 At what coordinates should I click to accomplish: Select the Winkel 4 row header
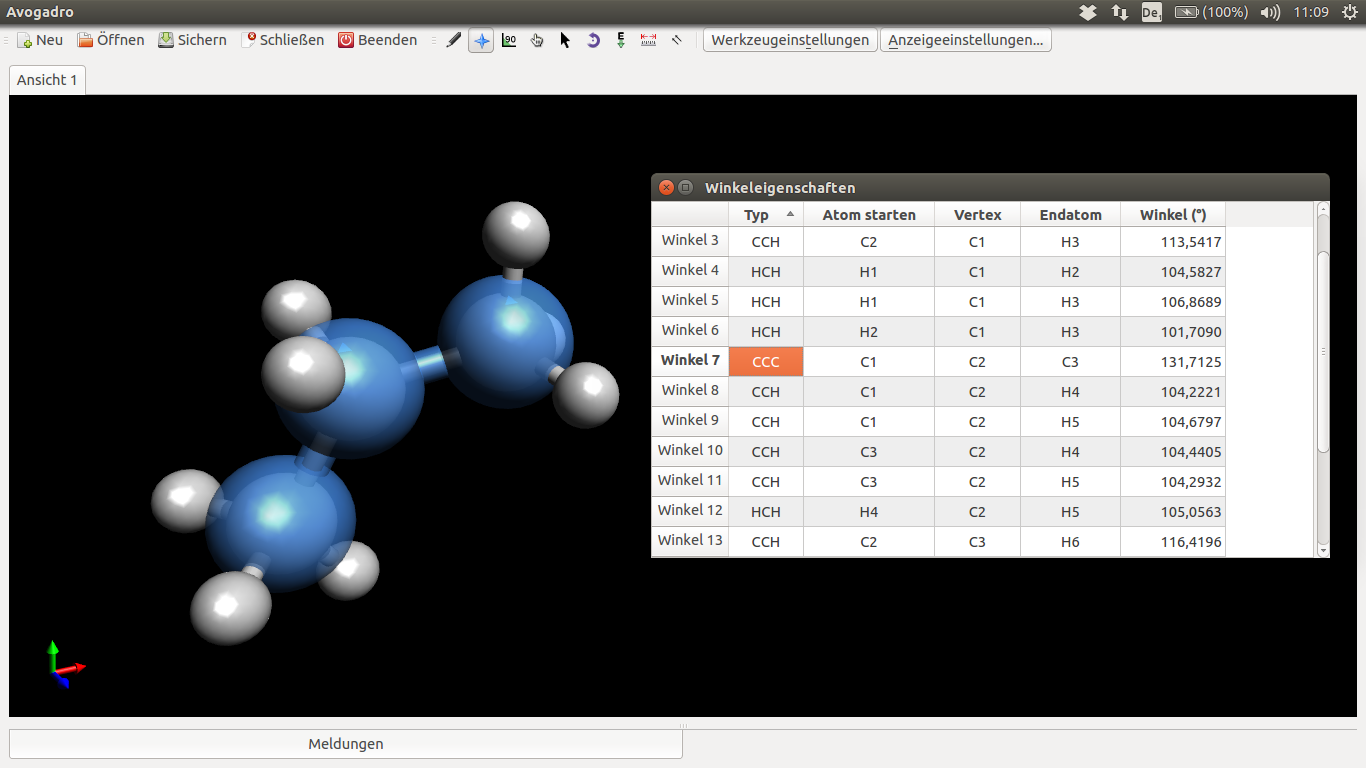click(690, 271)
